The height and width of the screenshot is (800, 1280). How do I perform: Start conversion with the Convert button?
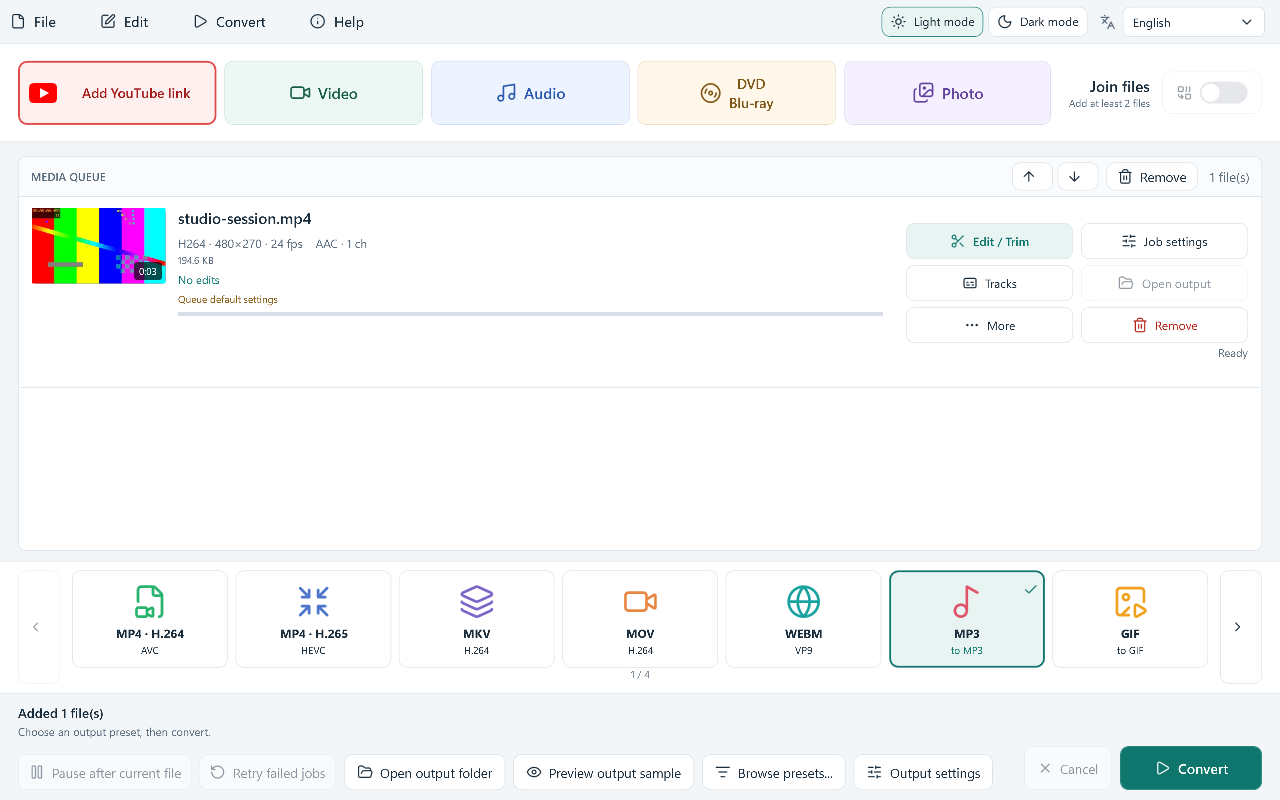tap(1191, 769)
